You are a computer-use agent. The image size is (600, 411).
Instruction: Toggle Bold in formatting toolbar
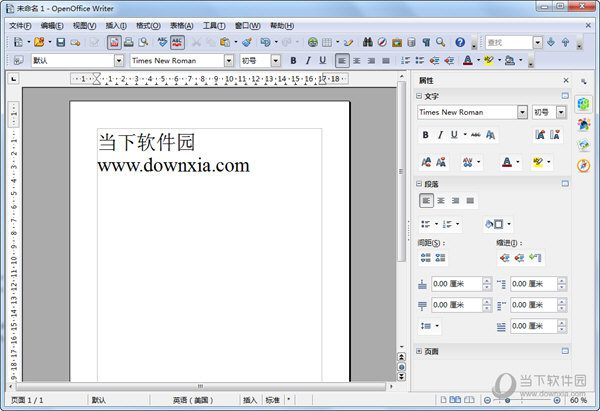click(293, 60)
